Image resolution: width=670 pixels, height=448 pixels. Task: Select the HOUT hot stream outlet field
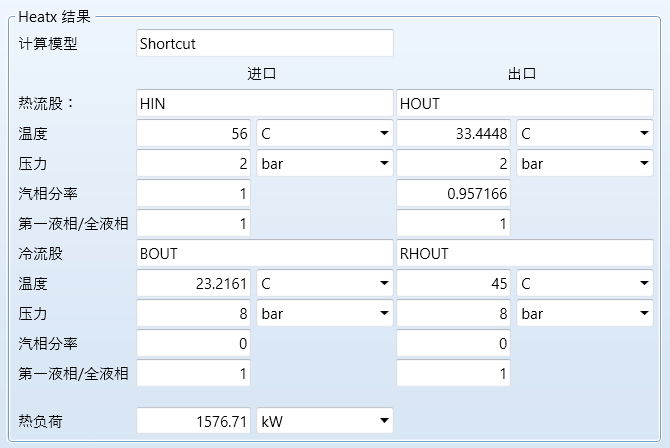coord(524,103)
